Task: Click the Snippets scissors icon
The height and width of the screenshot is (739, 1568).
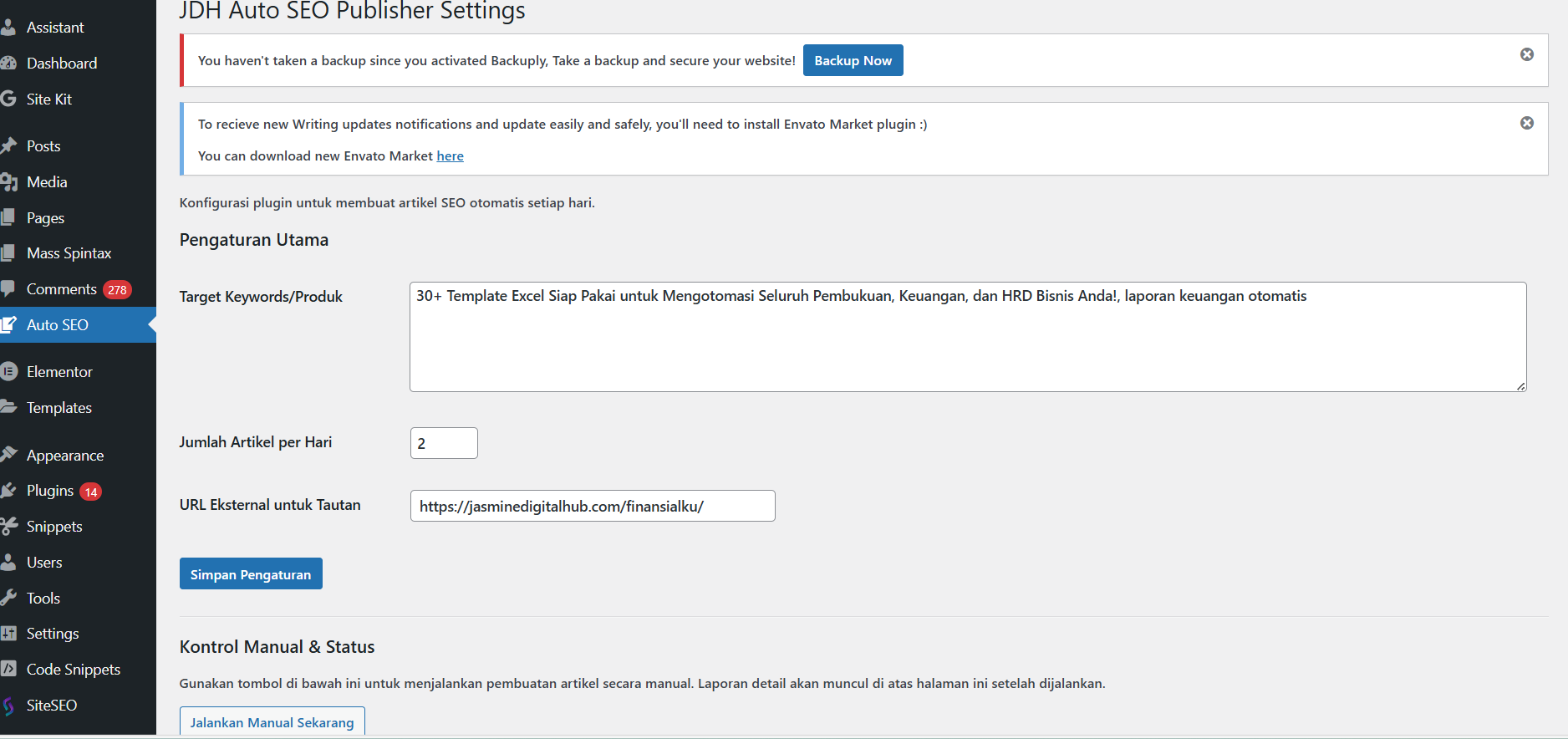Action: click(x=8, y=527)
